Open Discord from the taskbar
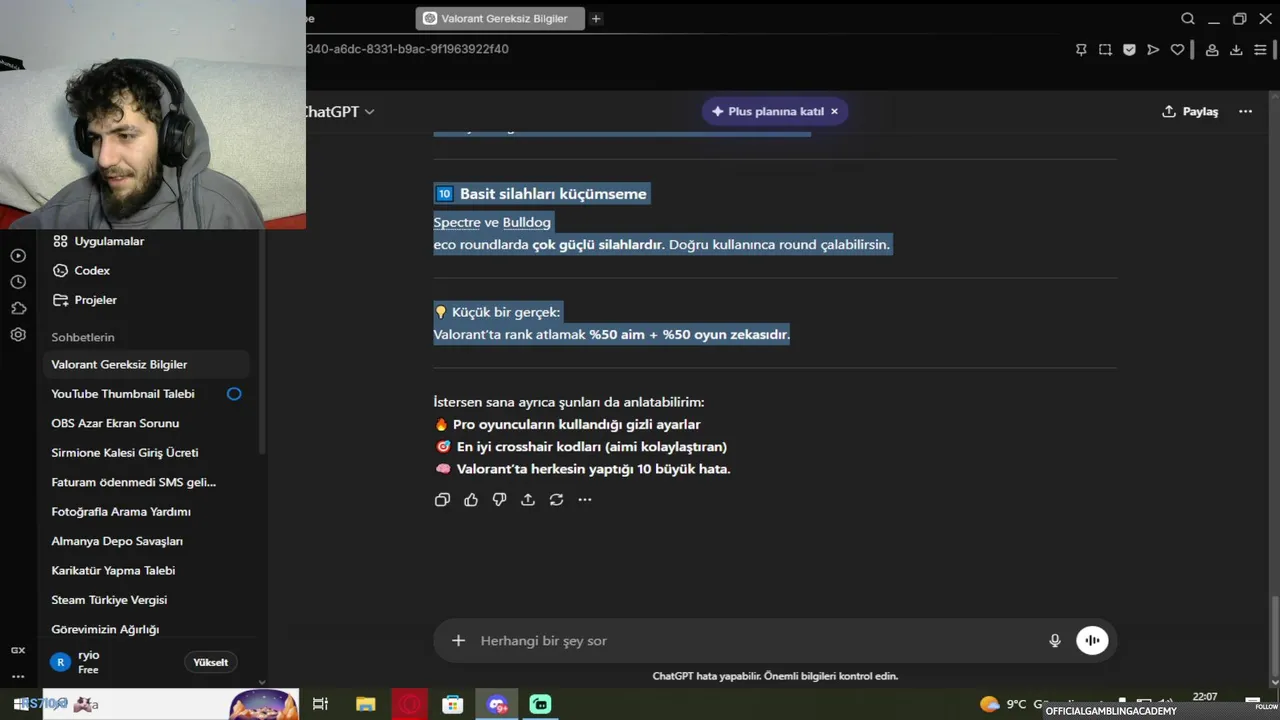This screenshot has width=1280, height=720. point(497,704)
